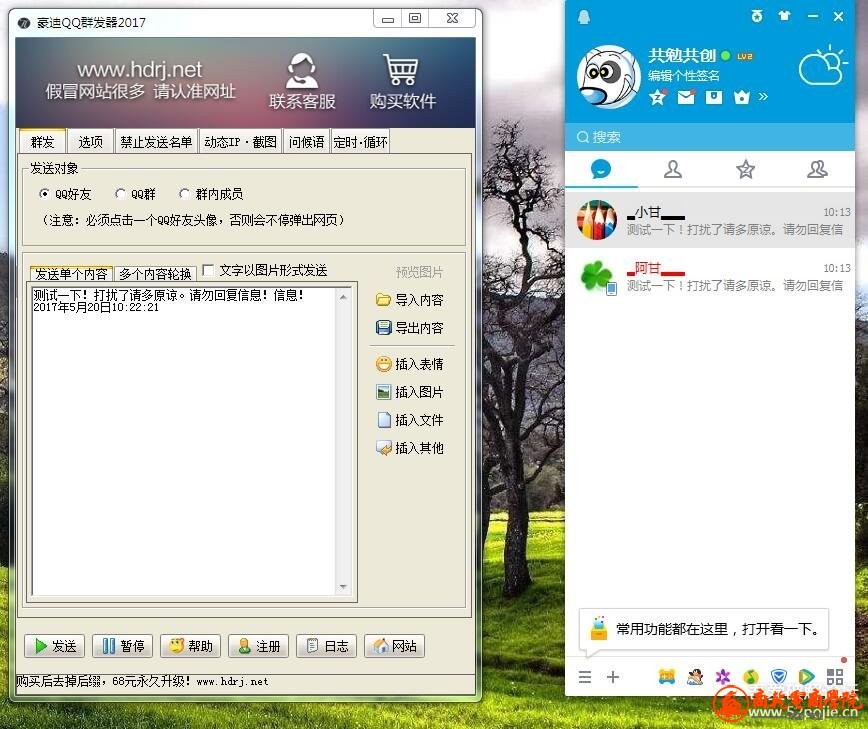Switch to the 群发 tab
Screen dimensions: 868x729
point(43,142)
